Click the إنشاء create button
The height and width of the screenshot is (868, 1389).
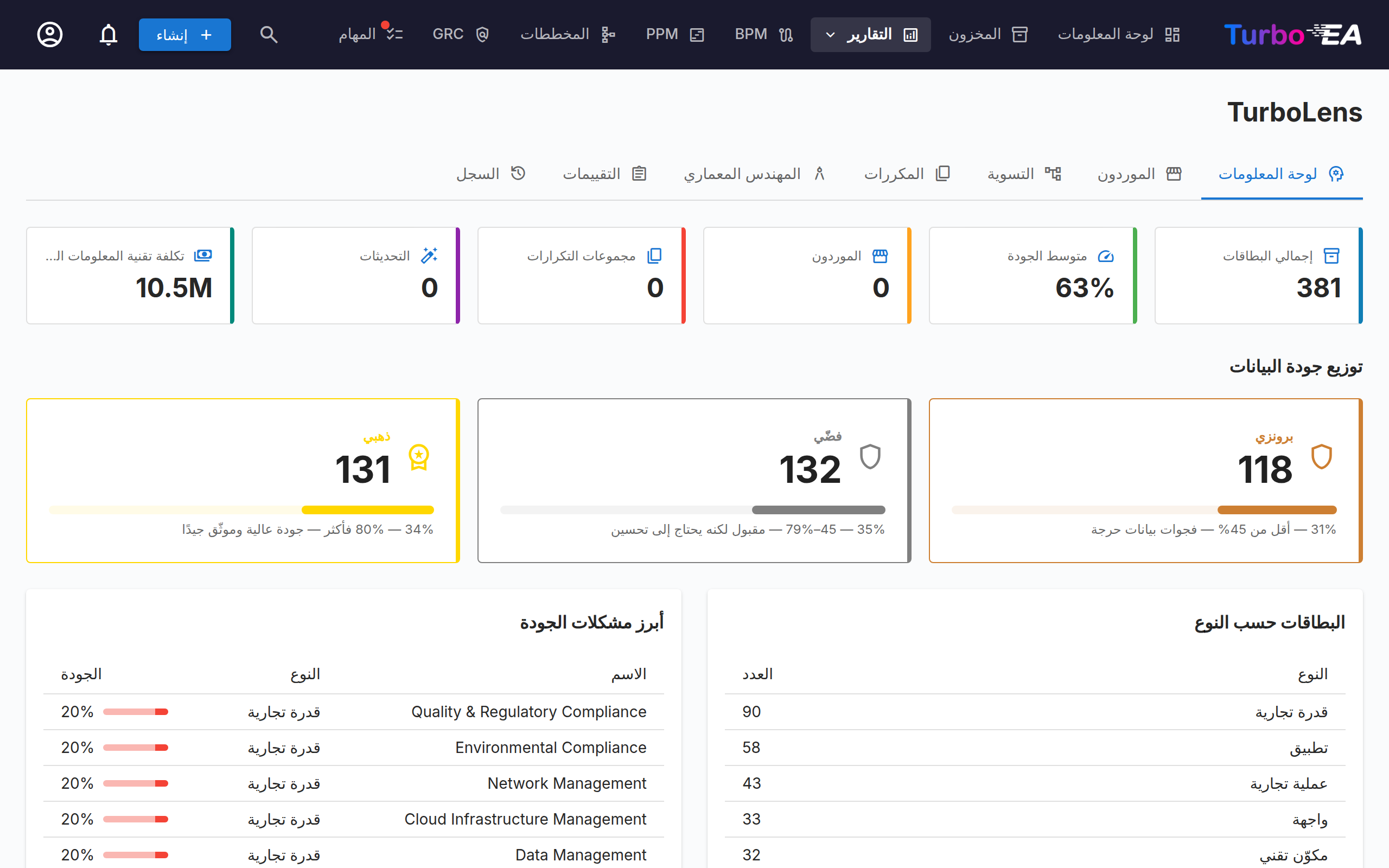[185, 34]
